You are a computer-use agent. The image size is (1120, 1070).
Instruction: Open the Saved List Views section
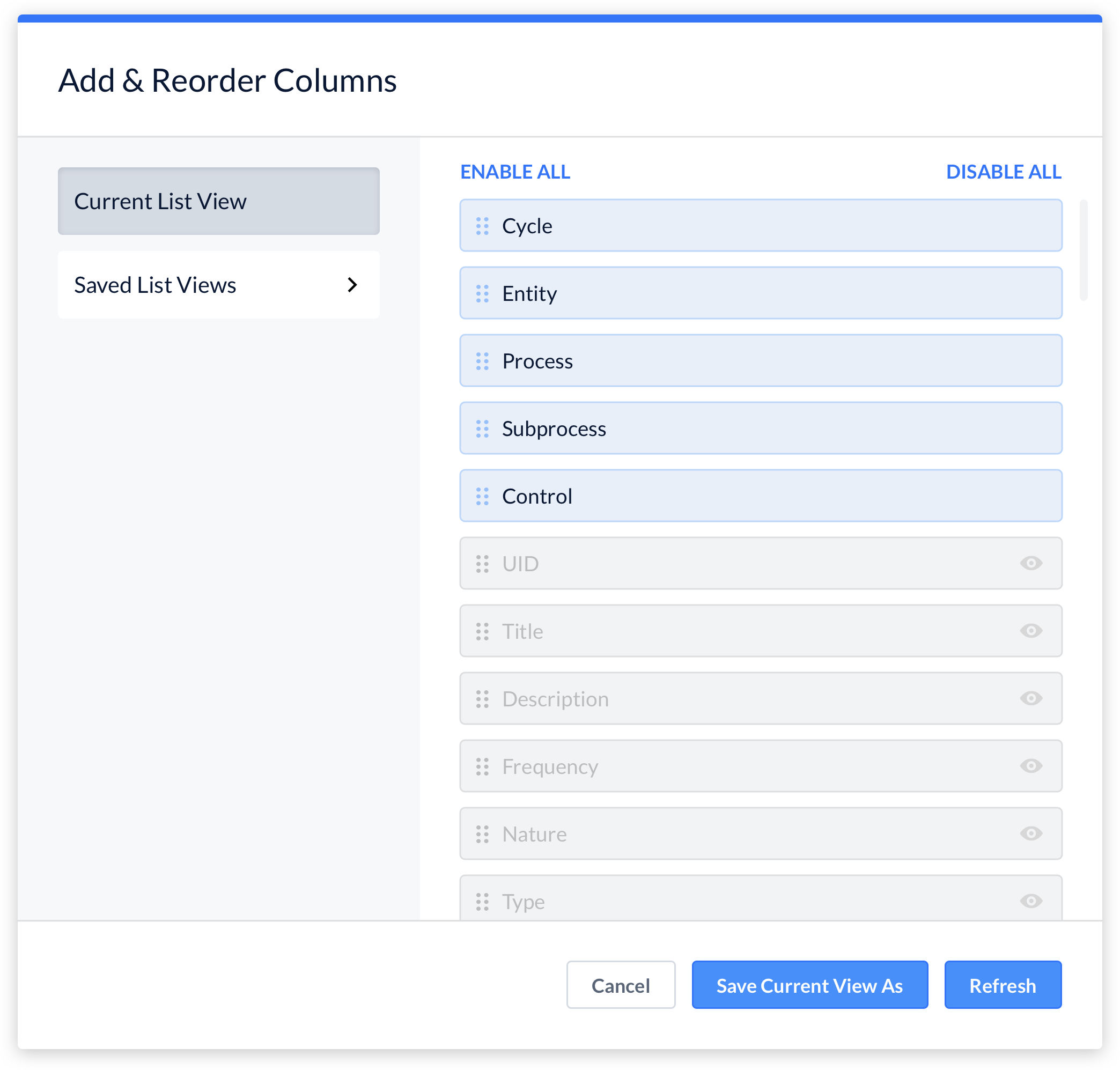pyautogui.click(x=218, y=285)
